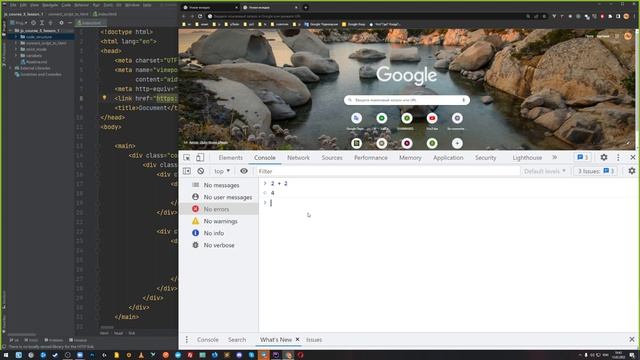Open the top JavaScript context dropdown
Image resolution: width=640 pixels, height=360 pixels.
click(x=222, y=171)
